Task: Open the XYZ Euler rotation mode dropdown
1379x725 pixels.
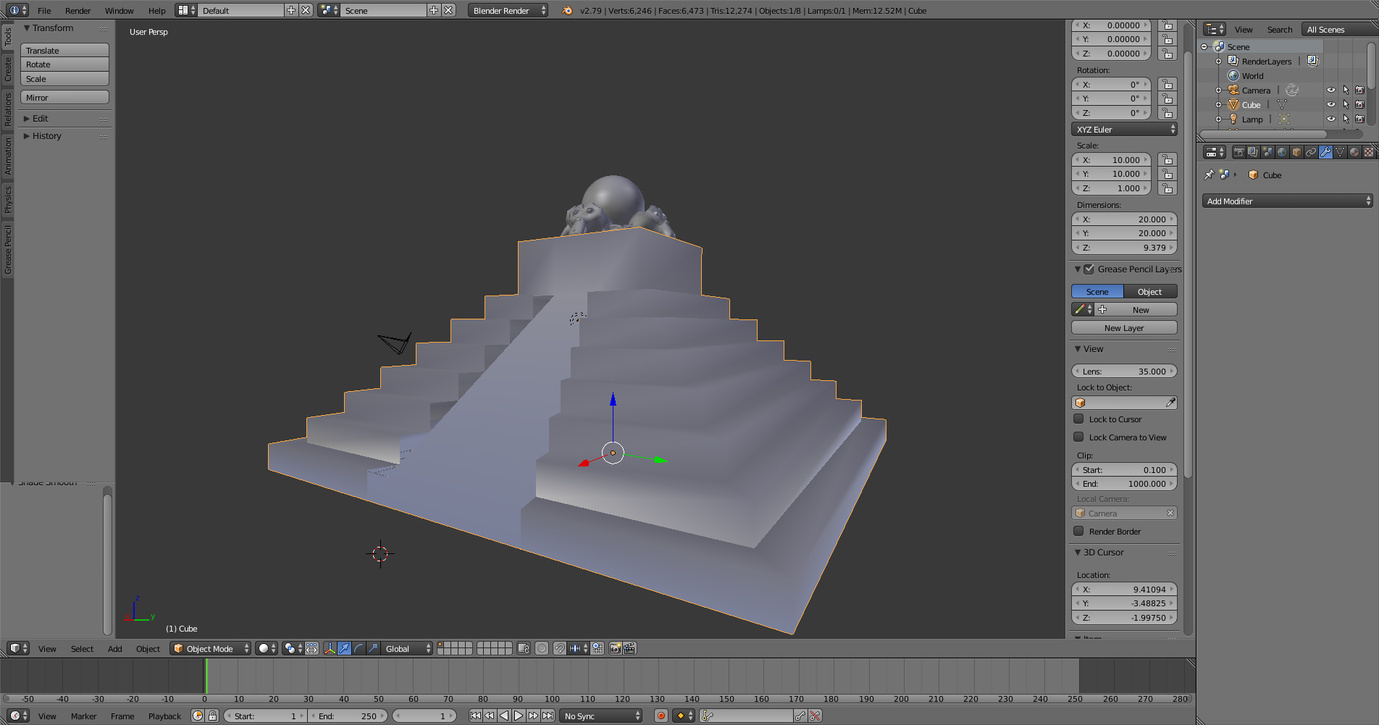Action: [x=1124, y=129]
